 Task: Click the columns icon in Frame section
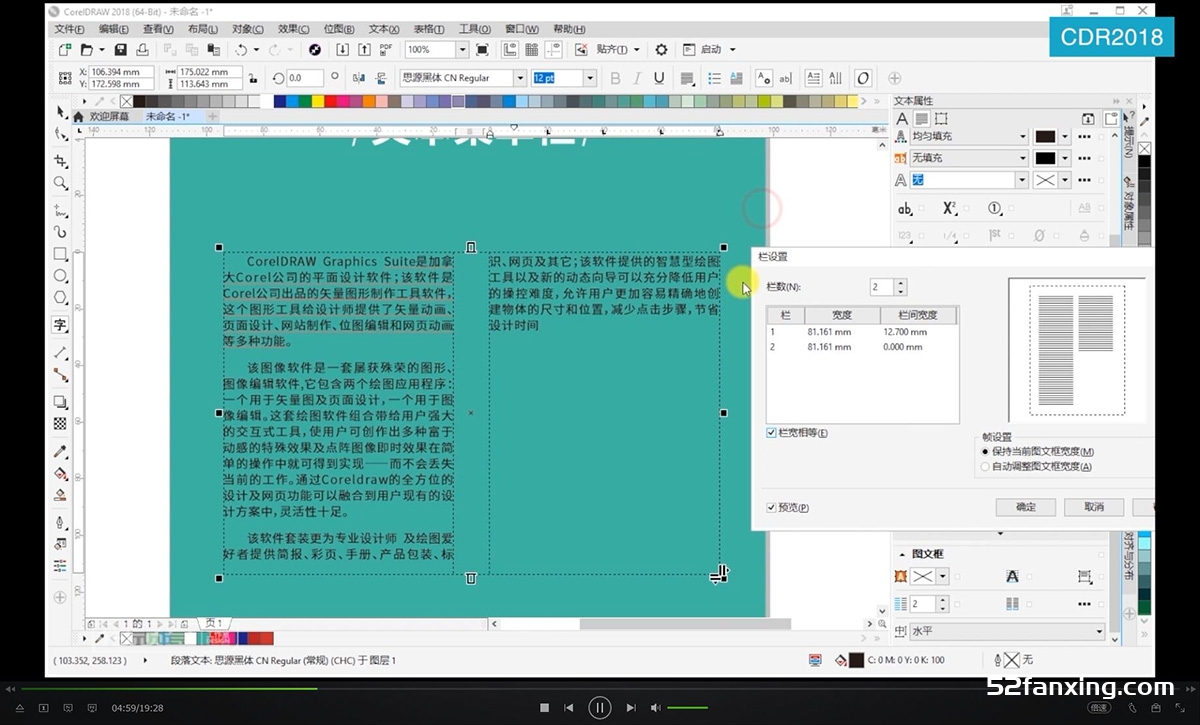point(902,603)
